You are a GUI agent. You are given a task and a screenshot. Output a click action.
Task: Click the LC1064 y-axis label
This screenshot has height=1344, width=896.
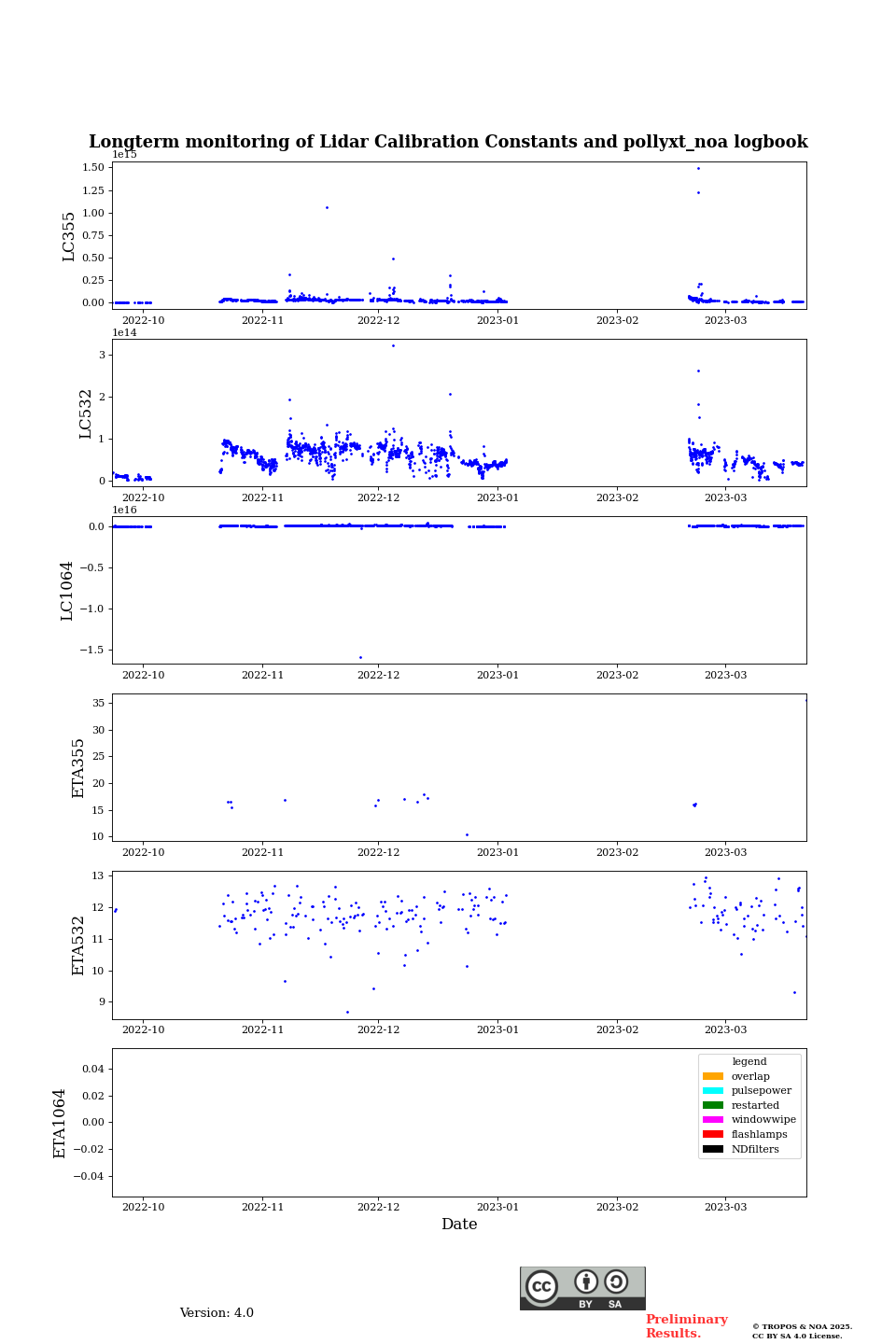point(67,591)
